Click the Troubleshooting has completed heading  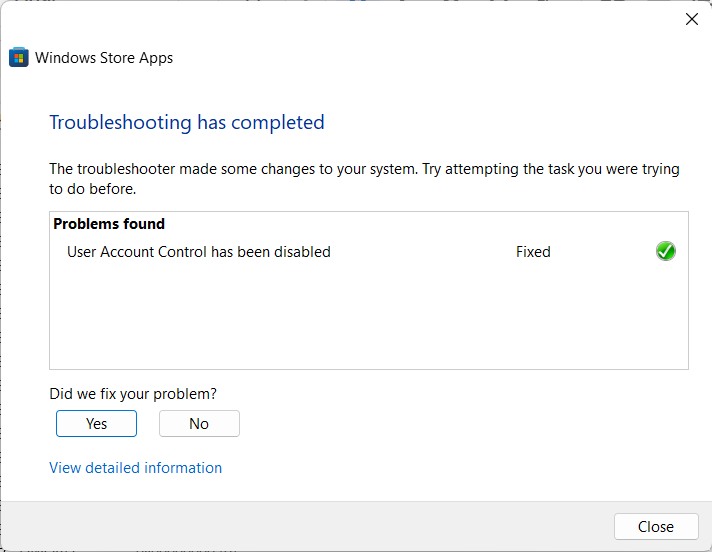point(187,122)
